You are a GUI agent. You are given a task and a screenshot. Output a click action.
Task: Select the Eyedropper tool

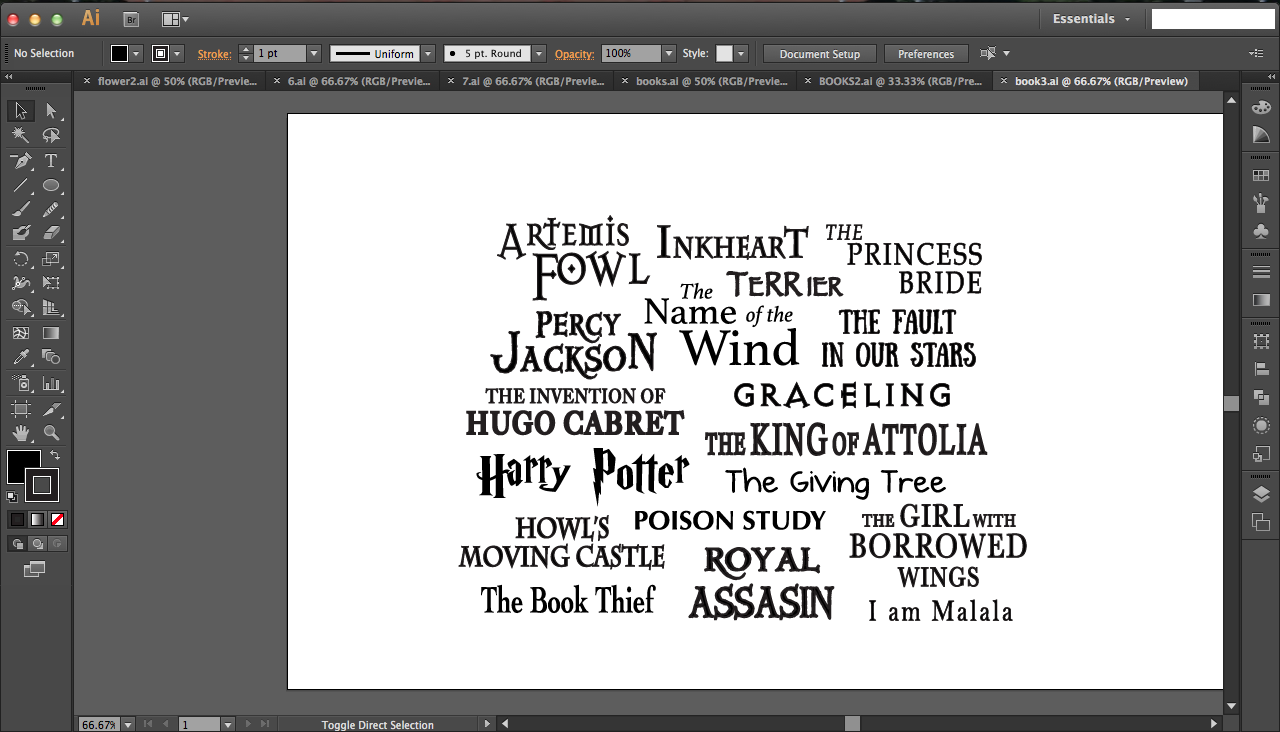(21, 358)
